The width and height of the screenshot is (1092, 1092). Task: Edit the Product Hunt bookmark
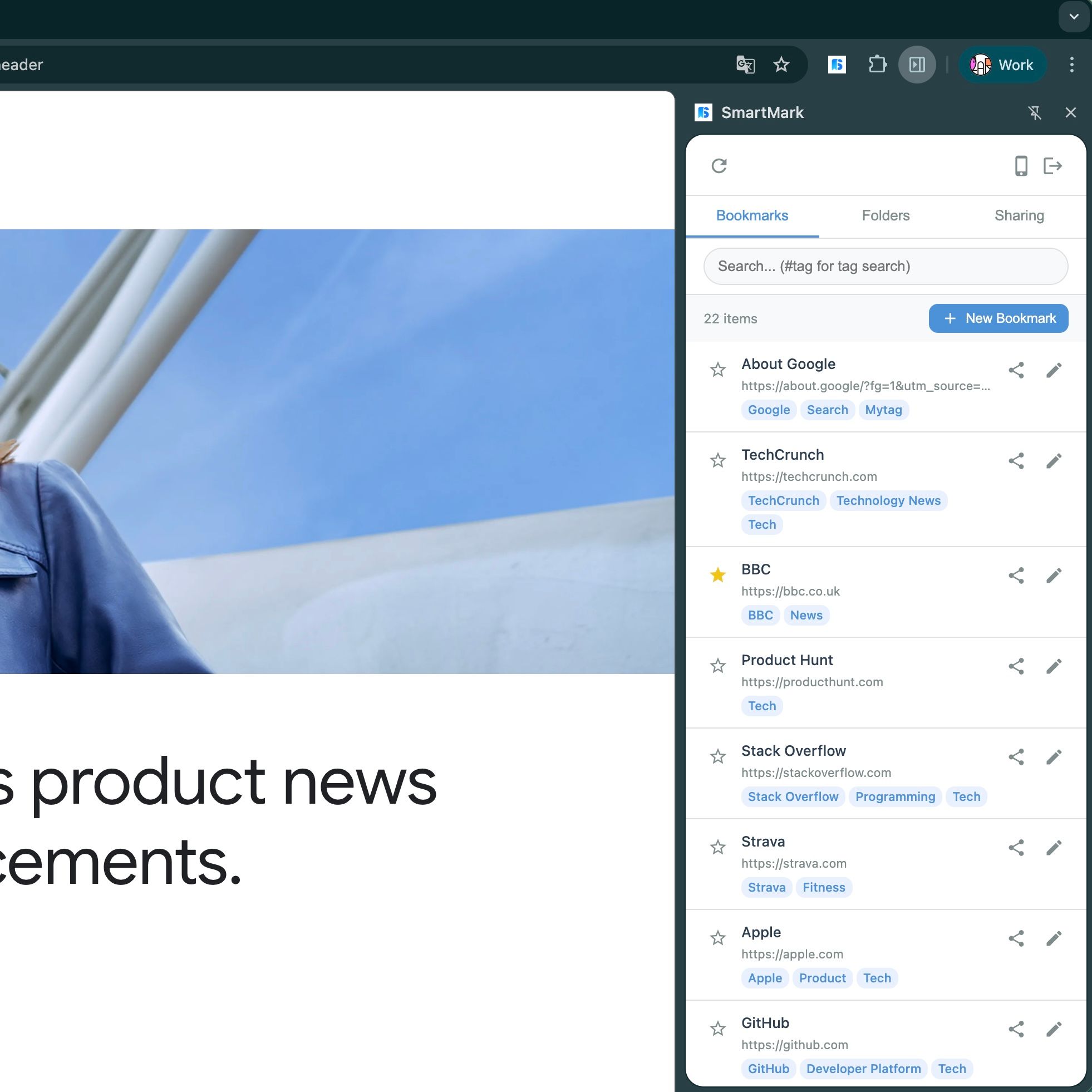tap(1054, 666)
